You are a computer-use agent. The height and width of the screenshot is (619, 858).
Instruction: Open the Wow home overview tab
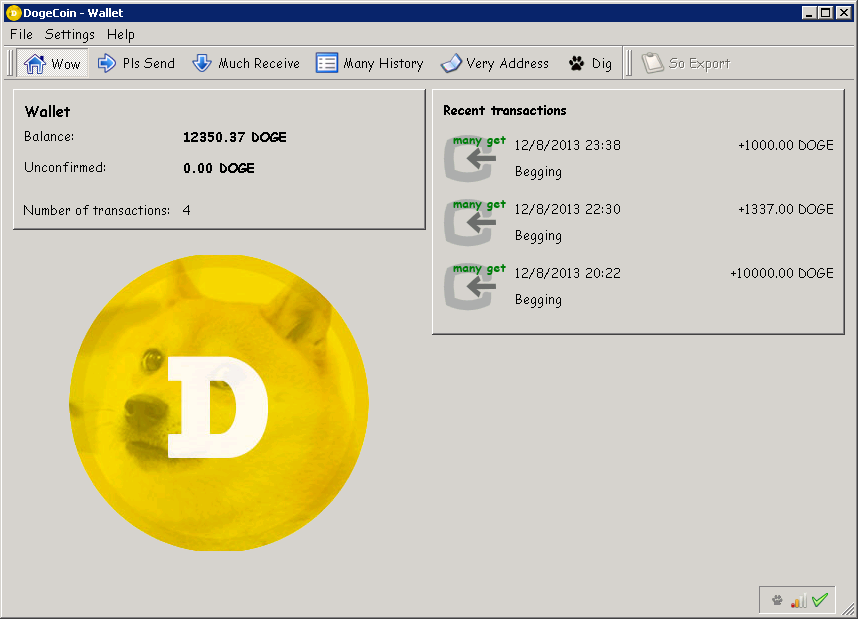point(53,63)
